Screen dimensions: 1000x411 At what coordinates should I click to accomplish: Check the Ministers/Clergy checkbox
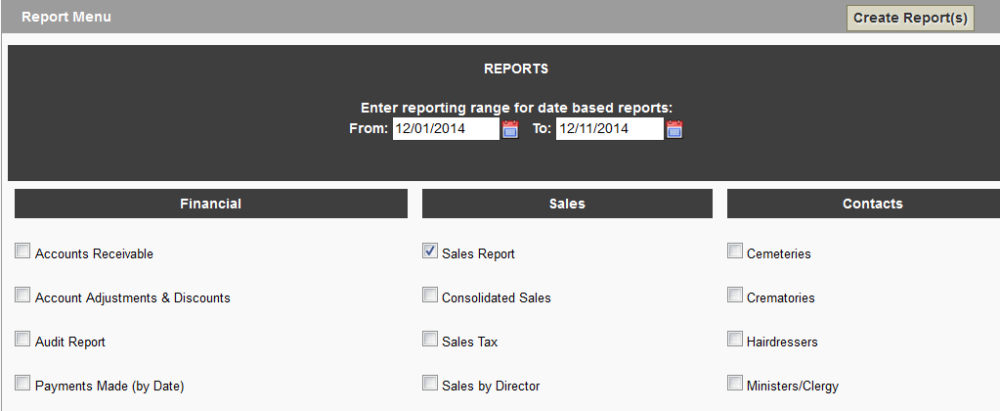pyautogui.click(x=735, y=383)
